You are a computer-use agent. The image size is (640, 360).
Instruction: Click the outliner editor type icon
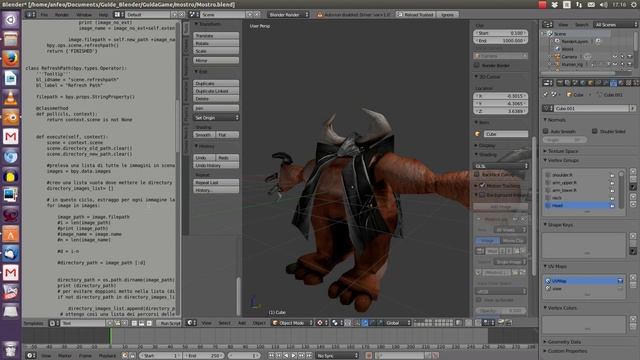(547, 24)
